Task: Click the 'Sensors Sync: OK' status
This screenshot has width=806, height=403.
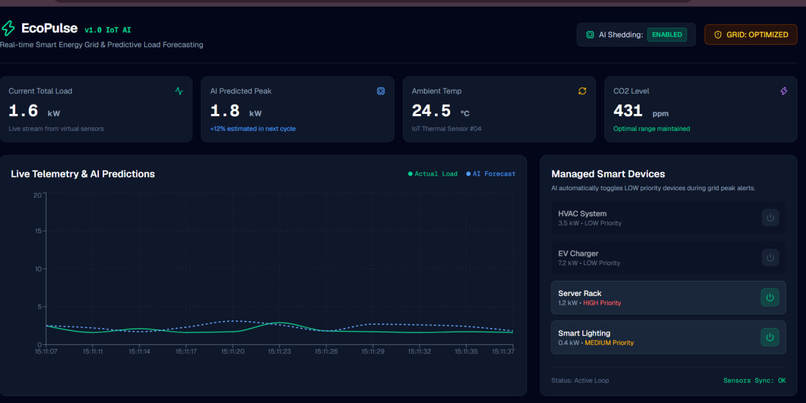Action: tap(755, 381)
